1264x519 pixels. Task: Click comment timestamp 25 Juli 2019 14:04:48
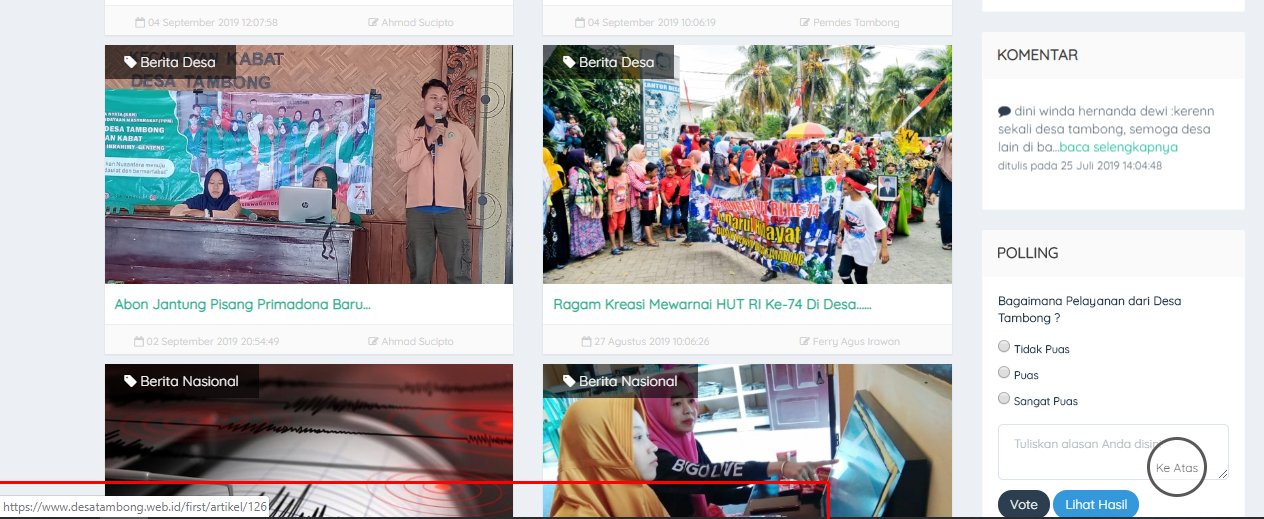coord(1080,165)
